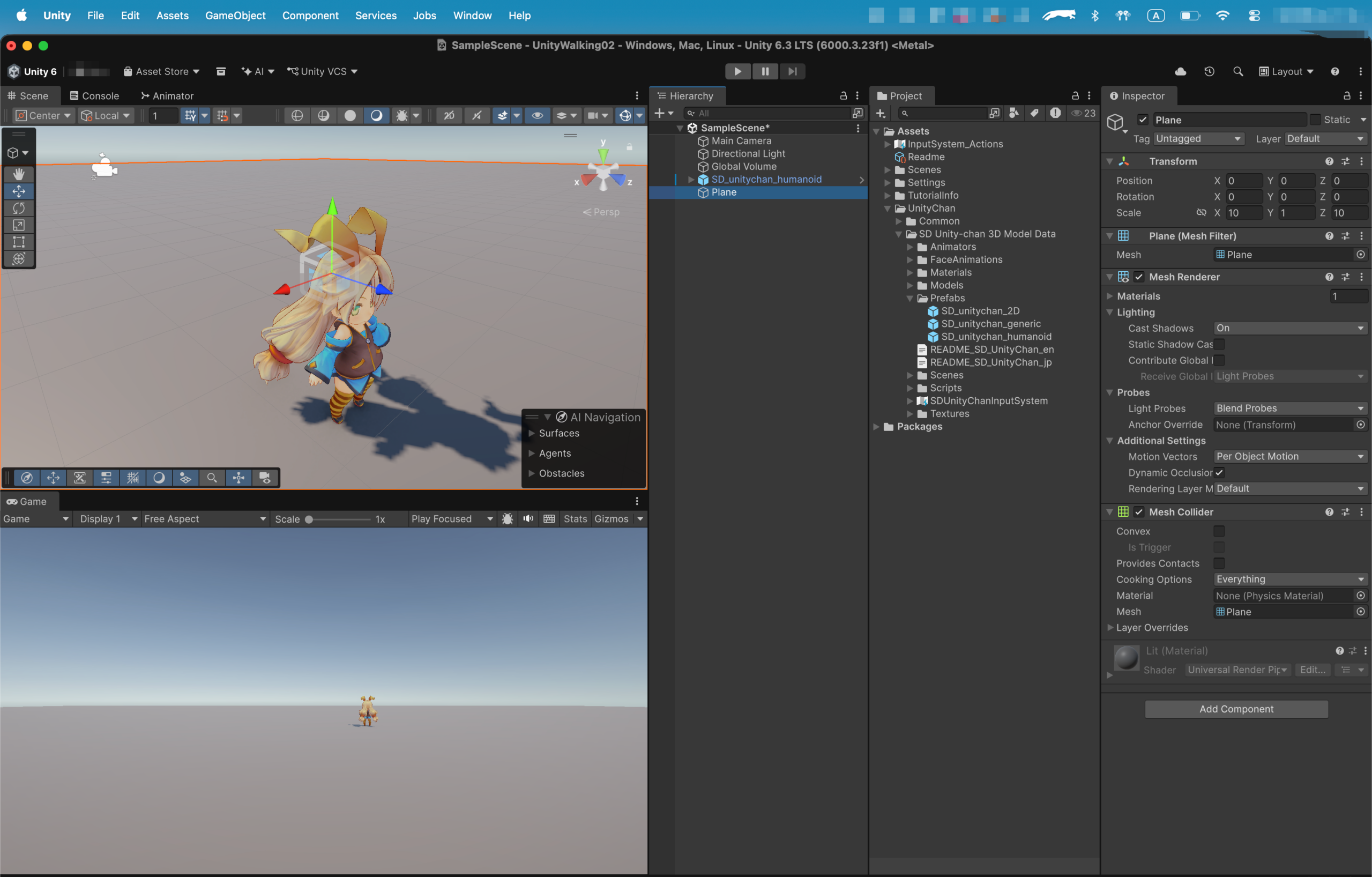Select the Rect transform tool
1372x877 pixels.
(19, 242)
